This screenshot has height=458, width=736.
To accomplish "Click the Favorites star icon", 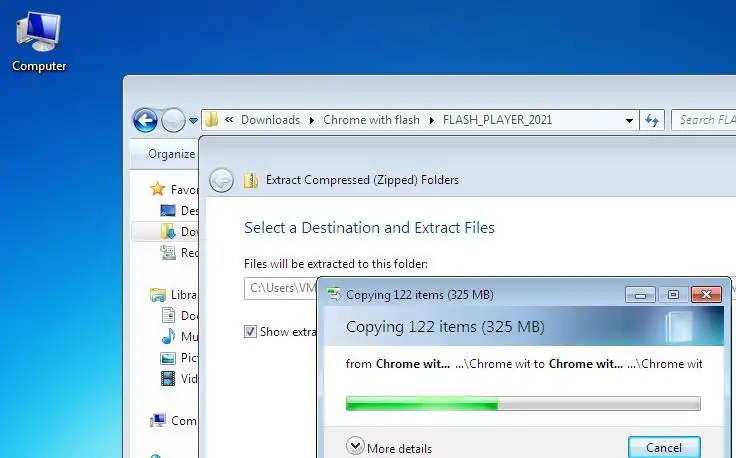I will point(158,189).
